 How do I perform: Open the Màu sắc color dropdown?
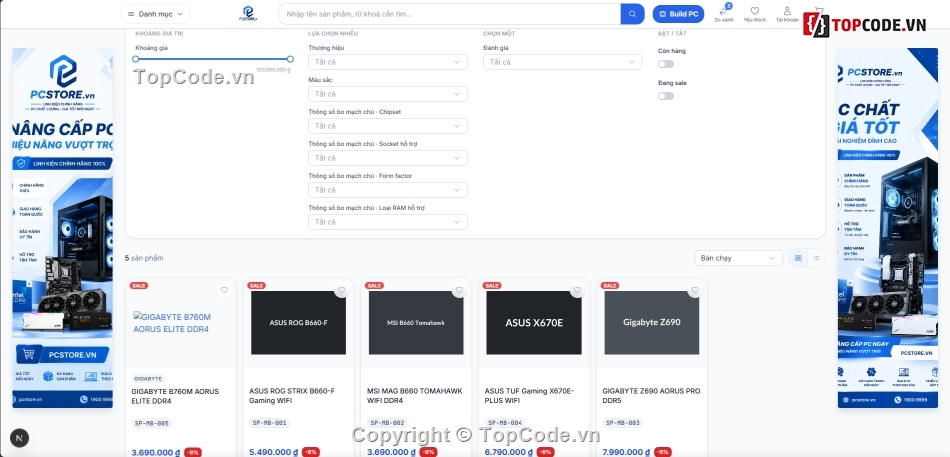[x=388, y=94]
